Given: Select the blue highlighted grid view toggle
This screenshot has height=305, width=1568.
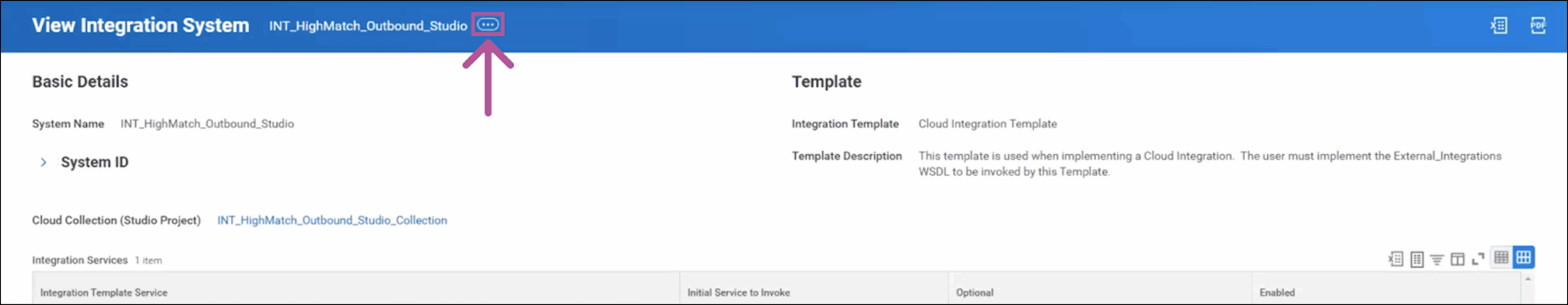Looking at the screenshot, I should tap(1523, 258).
